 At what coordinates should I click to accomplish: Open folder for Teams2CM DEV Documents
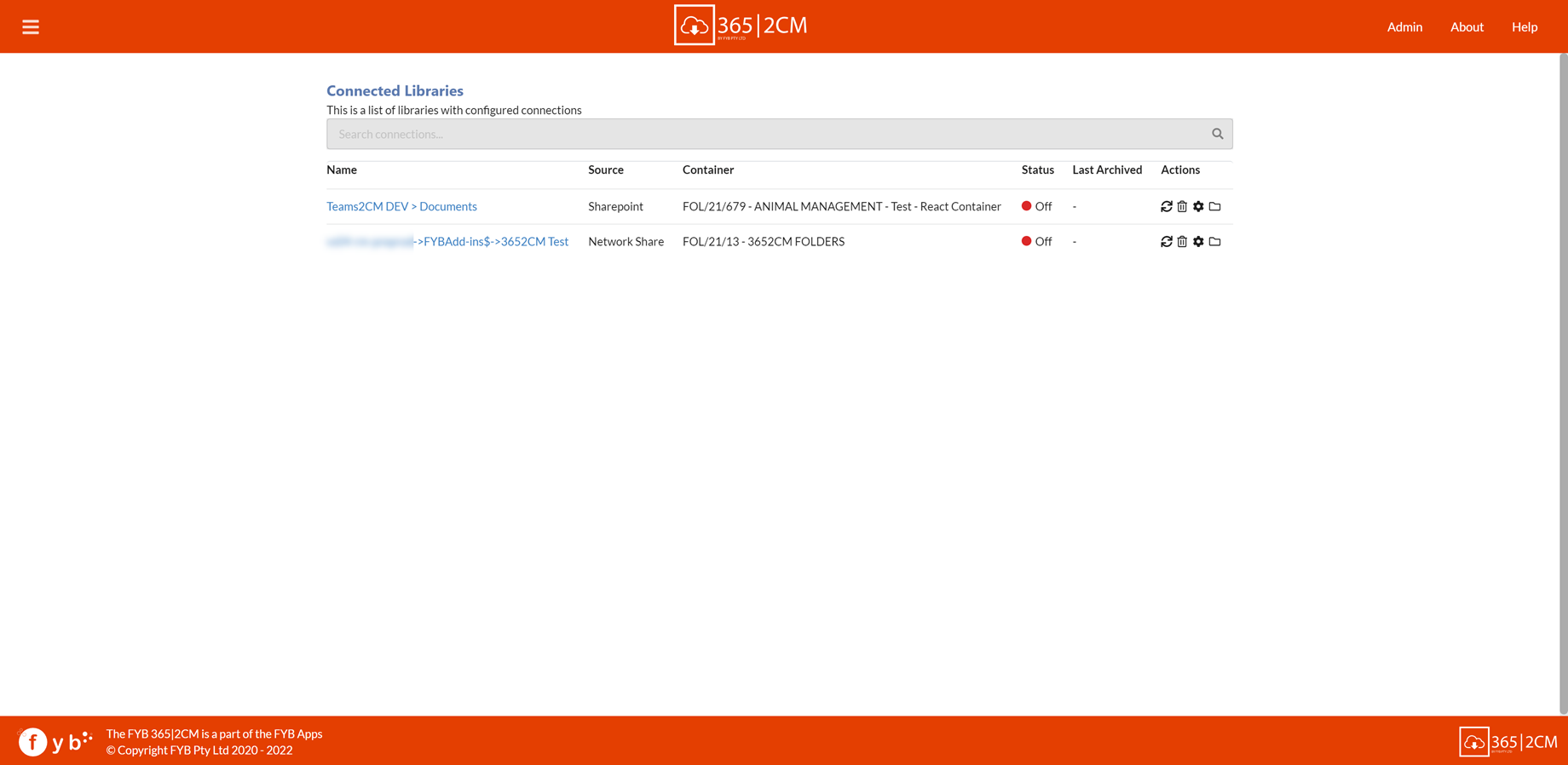[x=1214, y=206]
